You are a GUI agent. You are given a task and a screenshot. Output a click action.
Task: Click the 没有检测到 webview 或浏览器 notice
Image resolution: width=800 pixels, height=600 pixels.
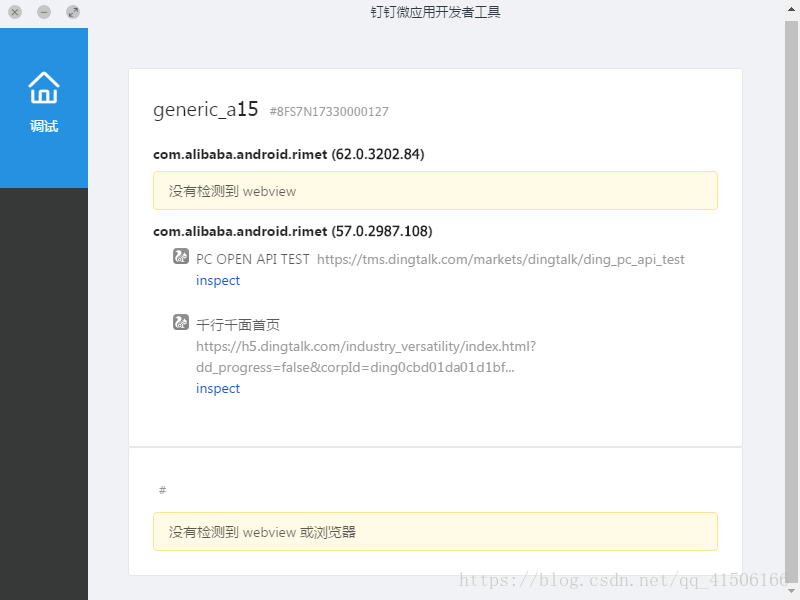(435, 532)
